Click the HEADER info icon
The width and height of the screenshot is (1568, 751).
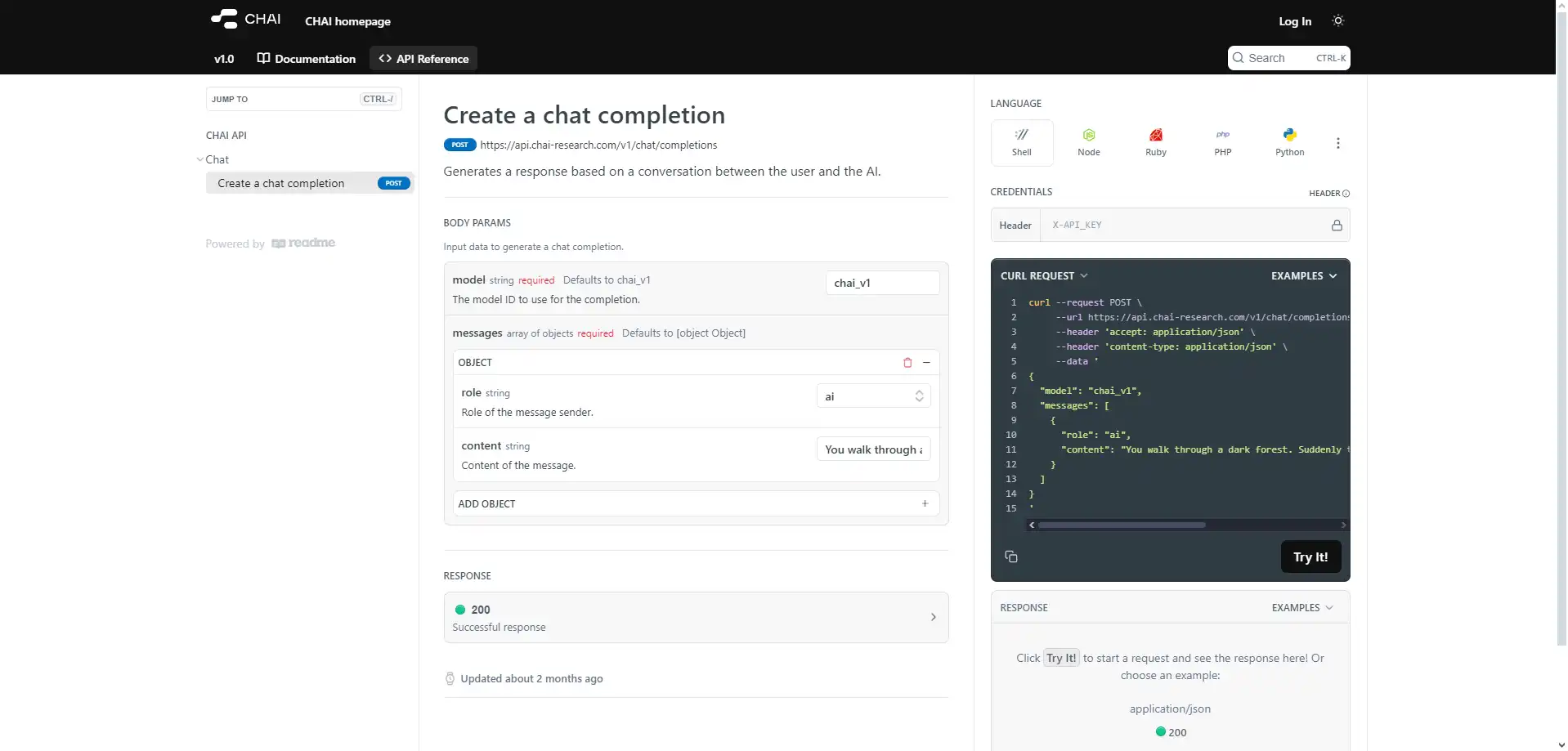[x=1346, y=194]
